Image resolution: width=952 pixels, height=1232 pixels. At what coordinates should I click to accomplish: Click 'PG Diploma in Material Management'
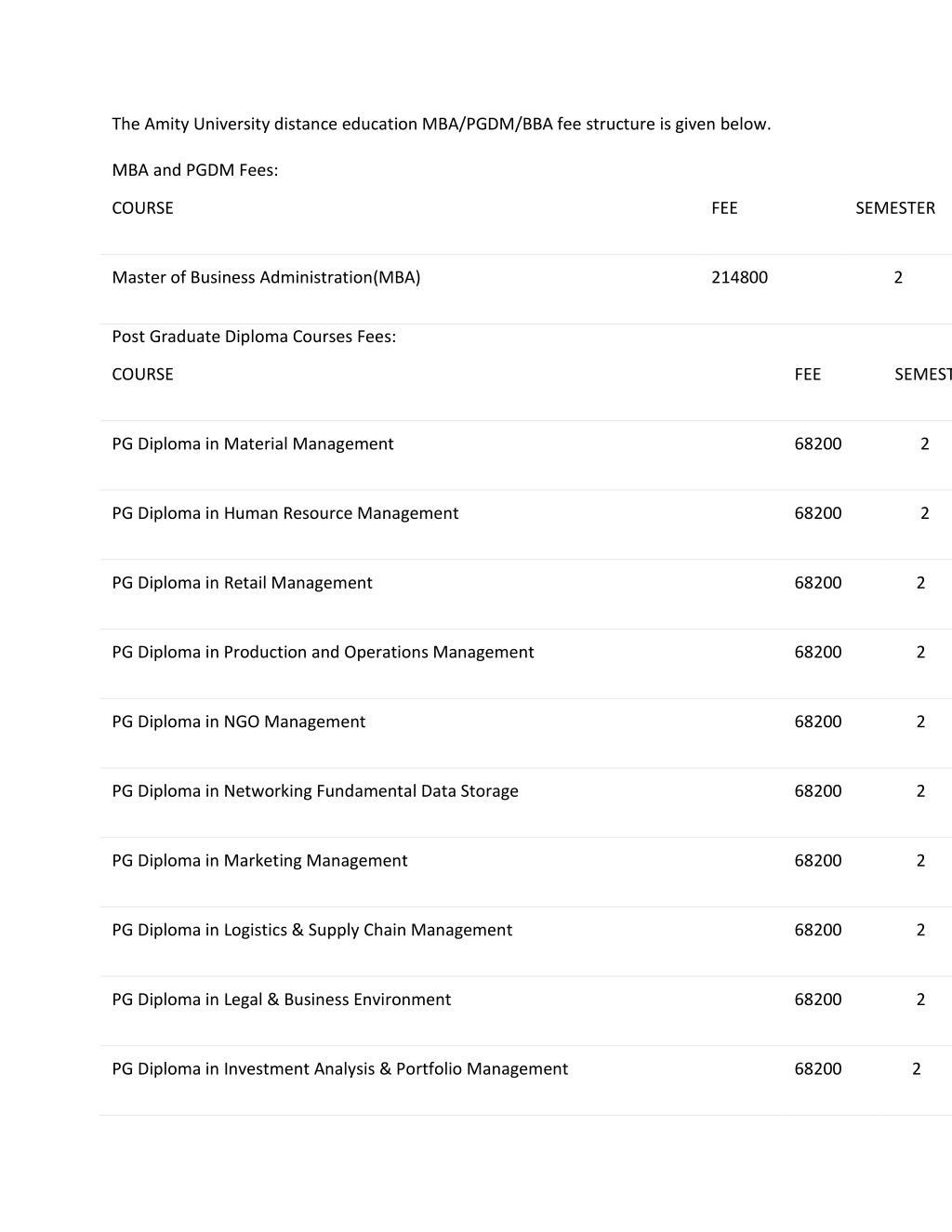pos(253,444)
